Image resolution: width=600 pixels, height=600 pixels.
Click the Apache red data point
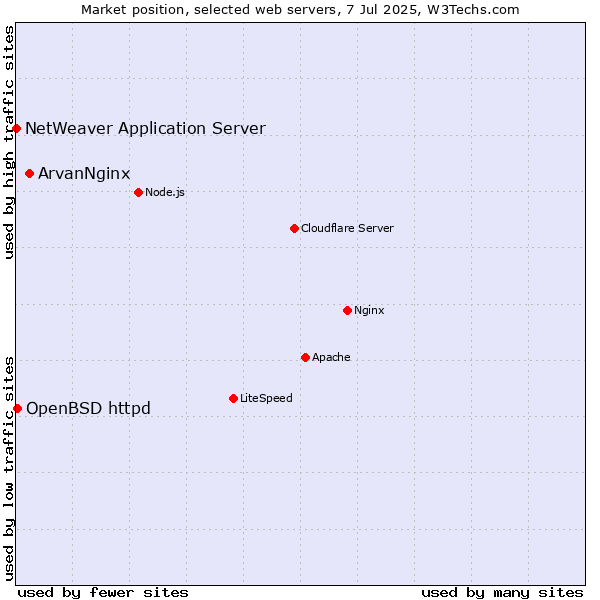305,357
